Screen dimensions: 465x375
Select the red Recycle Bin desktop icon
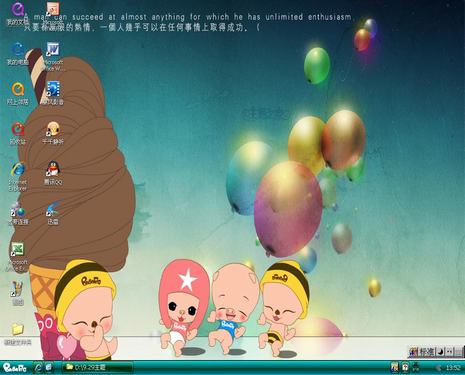[18, 133]
